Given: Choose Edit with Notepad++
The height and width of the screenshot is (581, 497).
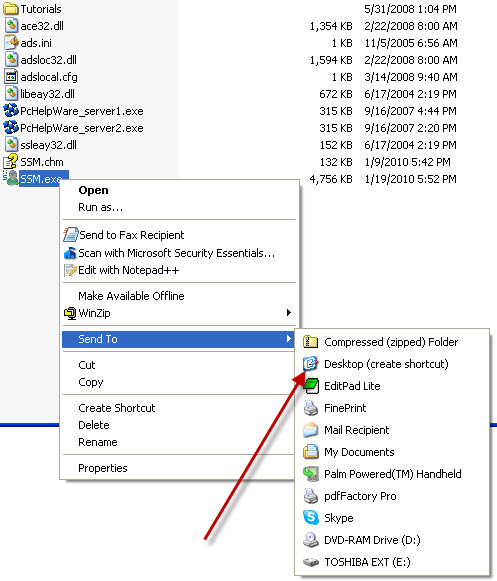Looking at the screenshot, I should (x=129, y=270).
